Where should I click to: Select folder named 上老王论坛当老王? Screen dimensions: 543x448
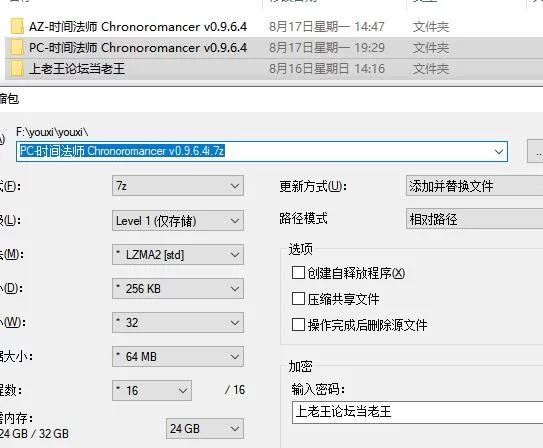[x=77, y=68]
